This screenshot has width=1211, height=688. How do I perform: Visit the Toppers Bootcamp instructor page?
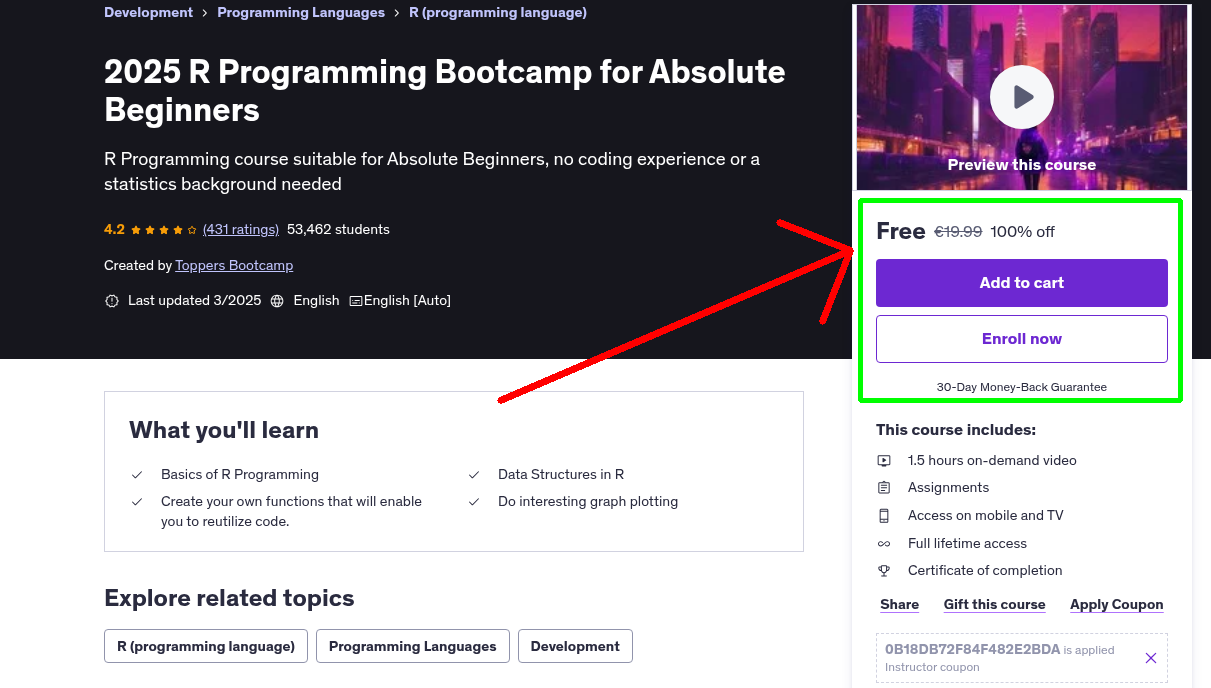[233, 265]
